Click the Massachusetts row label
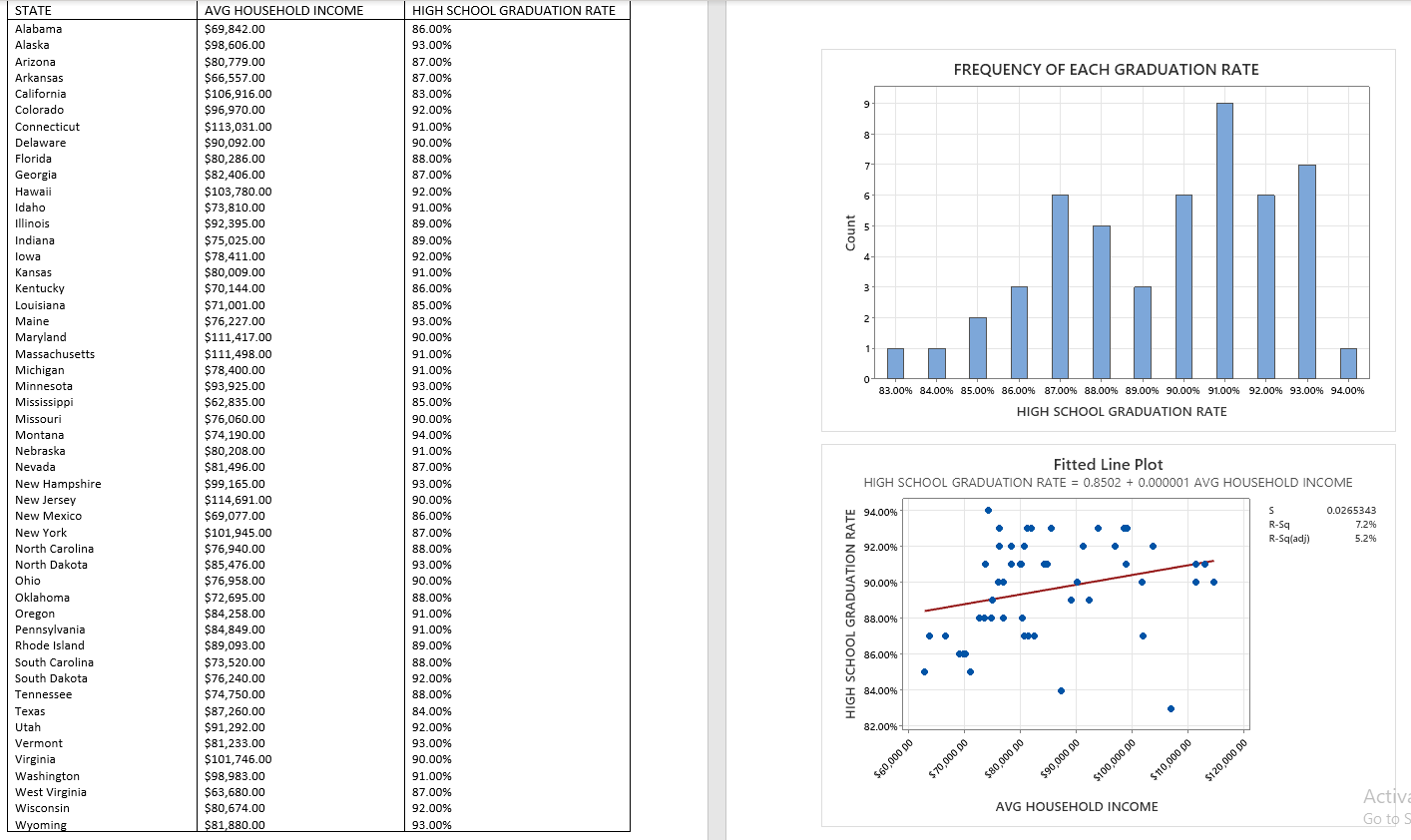1411x840 pixels. point(55,354)
